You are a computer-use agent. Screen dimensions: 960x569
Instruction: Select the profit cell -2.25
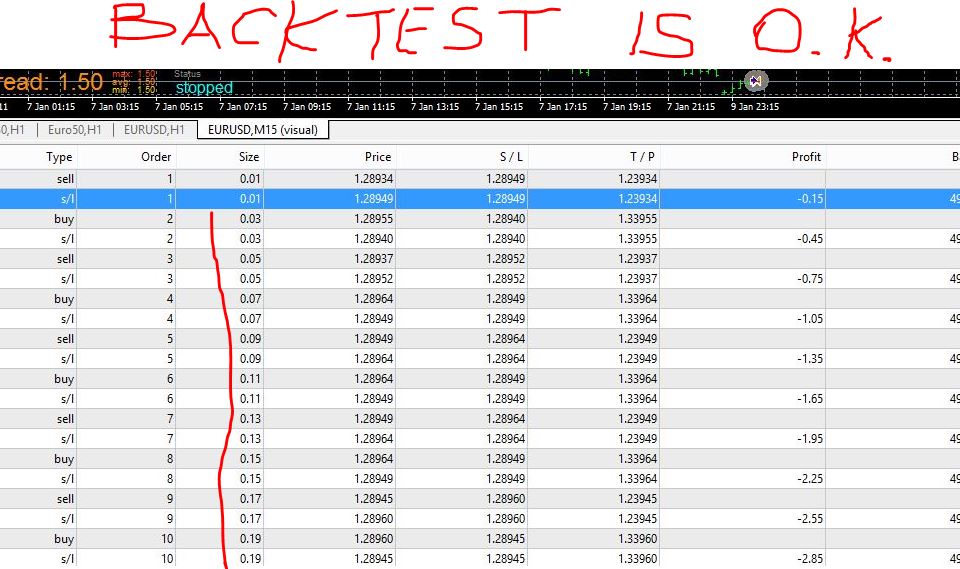tap(810, 479)
